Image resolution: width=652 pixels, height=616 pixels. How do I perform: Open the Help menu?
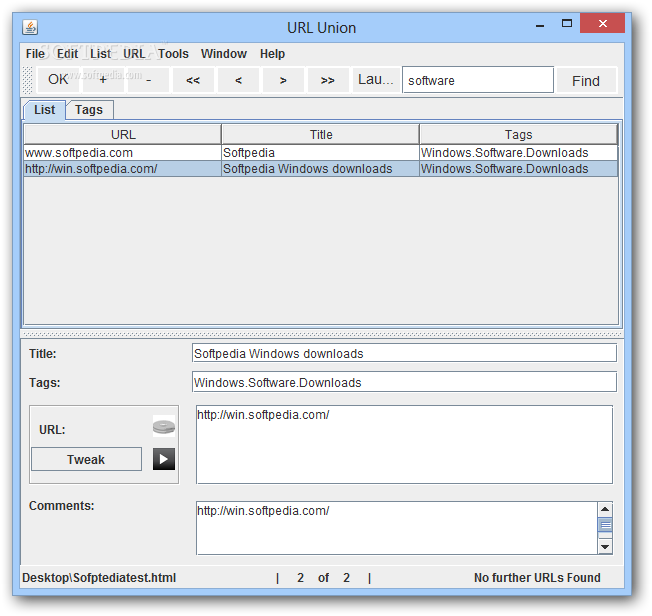[x=272, y=54]
